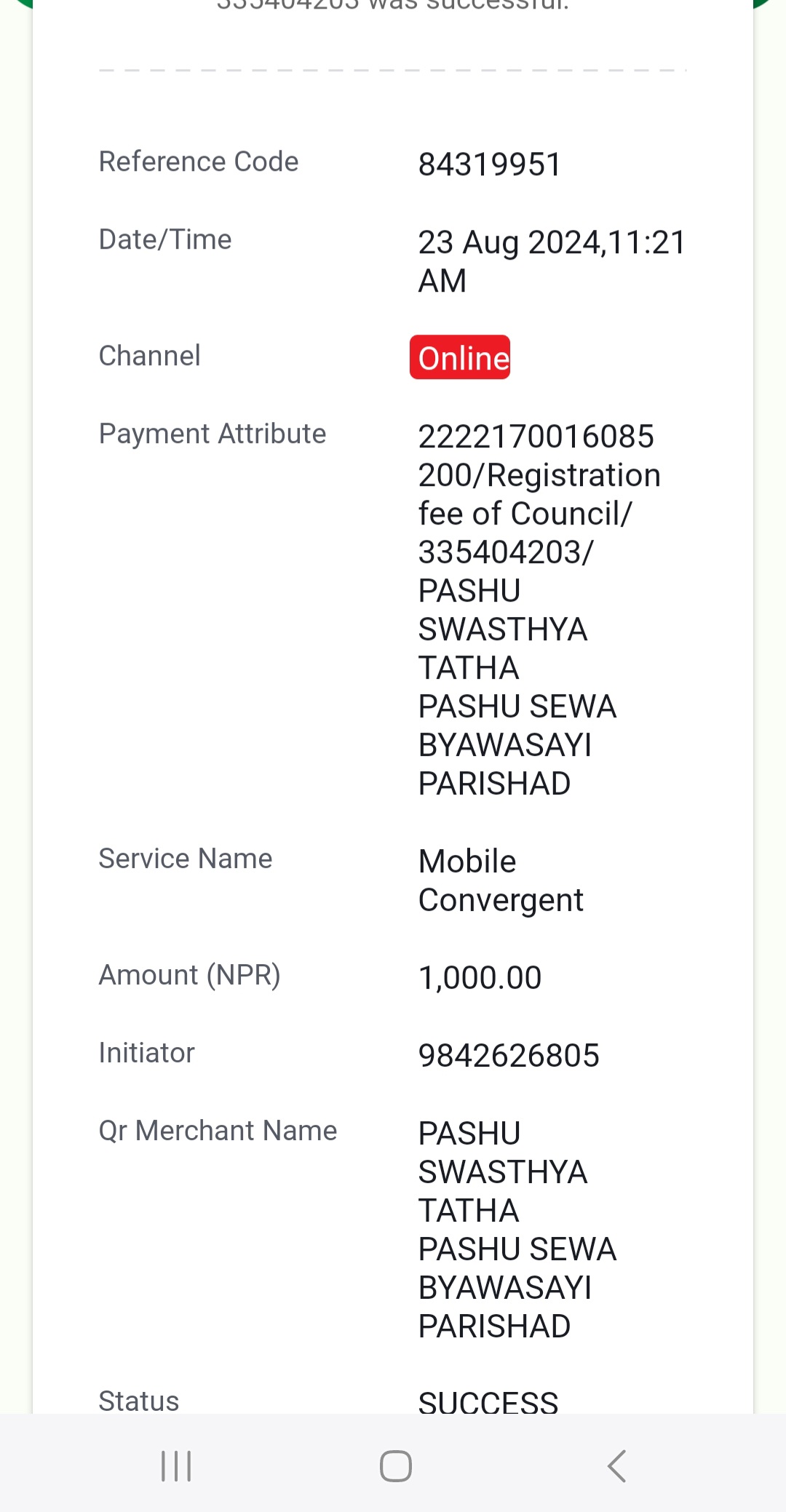Tap the Status label
The width and height of the screenshot is (786, 1512).
(139, 1401)
